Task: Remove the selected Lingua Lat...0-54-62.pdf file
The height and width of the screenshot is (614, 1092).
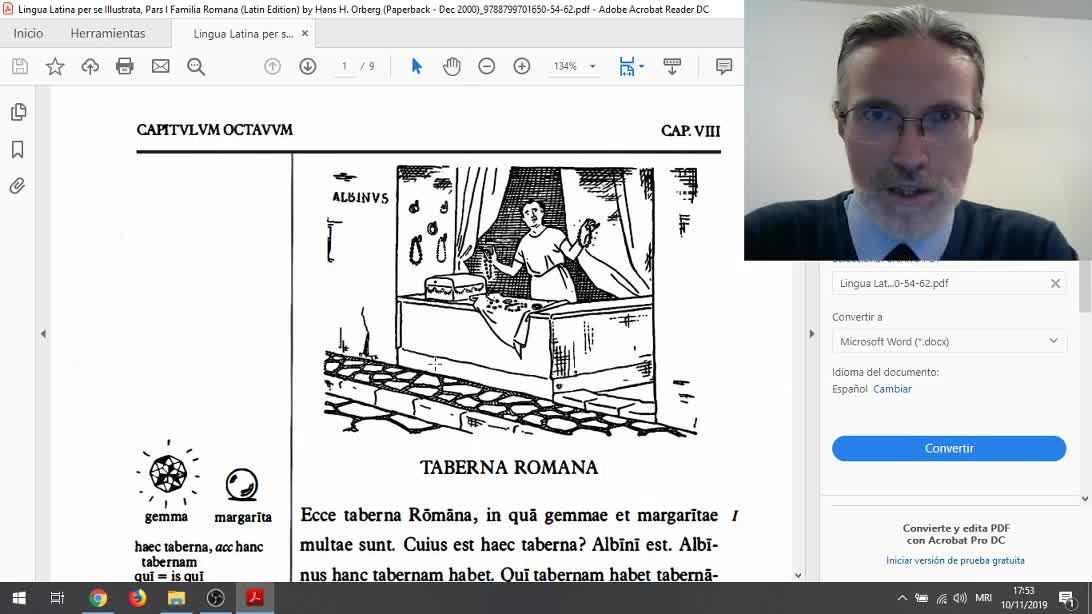Action: pyautogui.click(x=1055, y=283)
